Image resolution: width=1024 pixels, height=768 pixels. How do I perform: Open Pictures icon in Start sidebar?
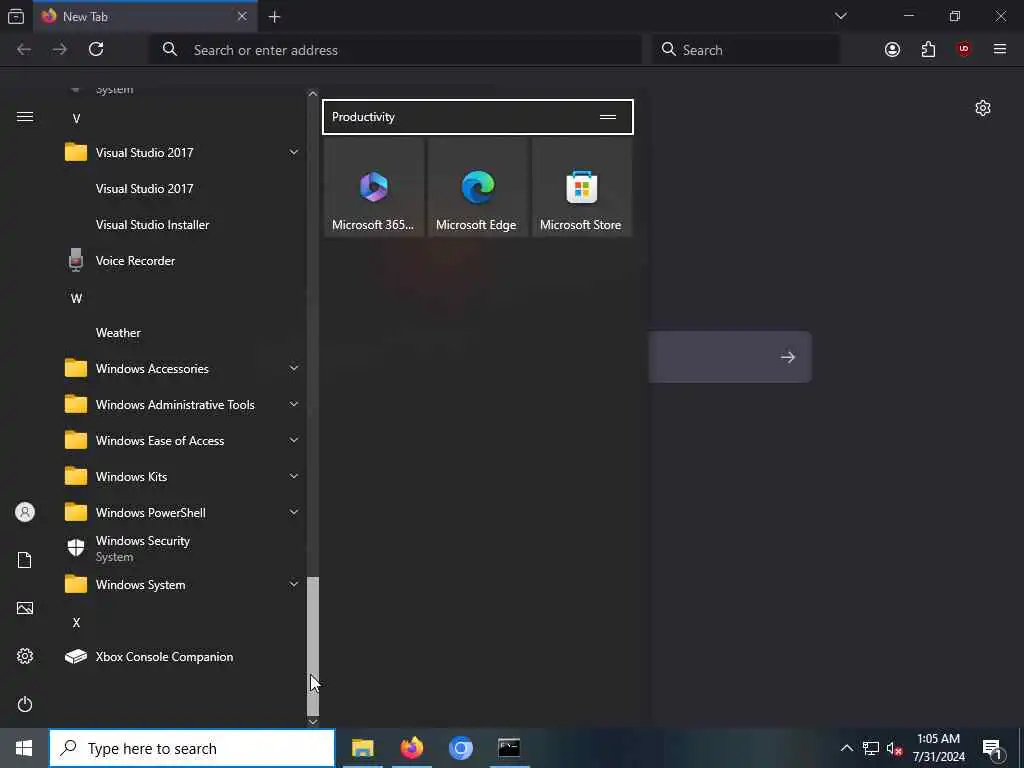25,608
